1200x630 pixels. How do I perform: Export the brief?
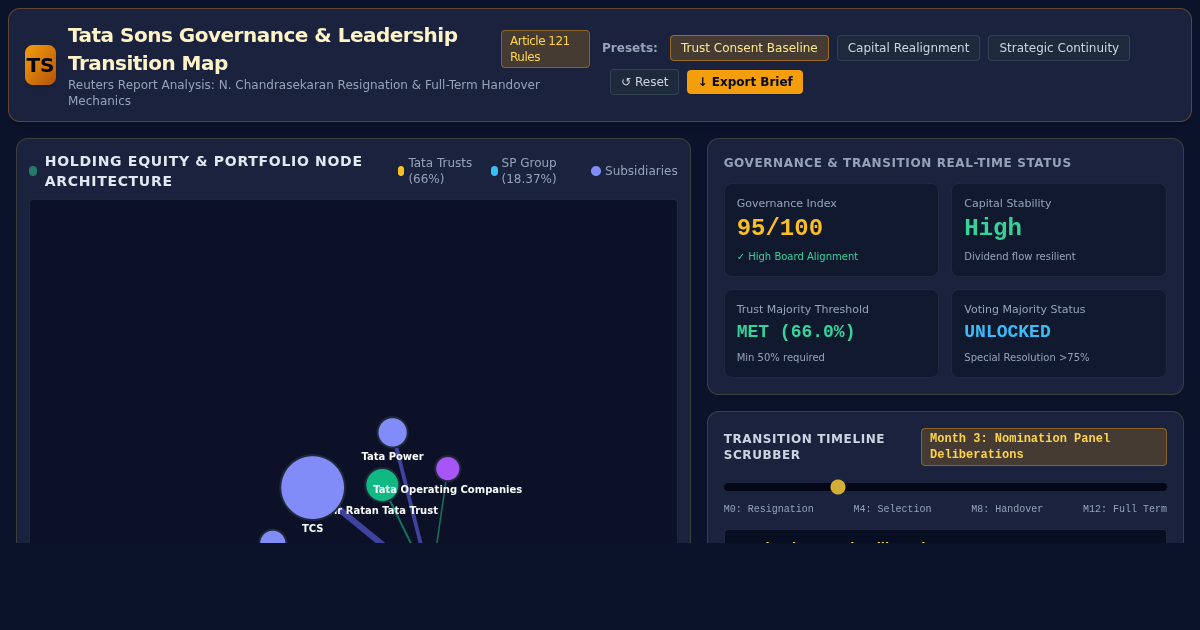pos(745,82)
